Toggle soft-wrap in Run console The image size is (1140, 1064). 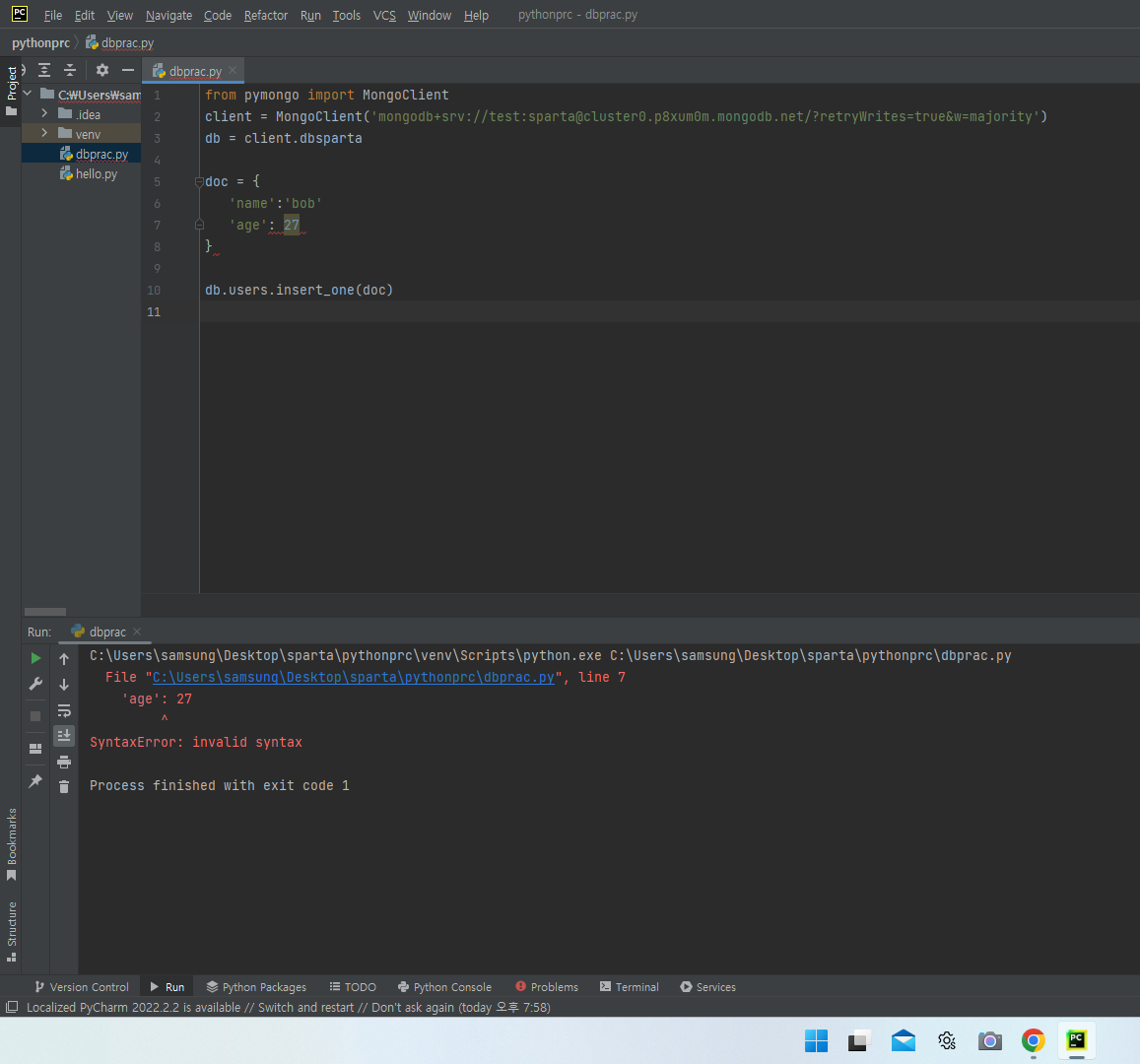click(x=64, y=710)
